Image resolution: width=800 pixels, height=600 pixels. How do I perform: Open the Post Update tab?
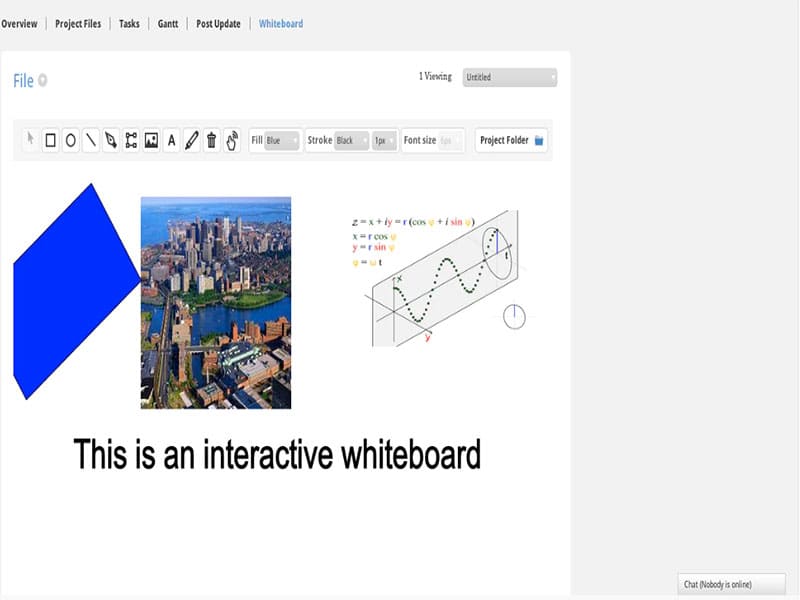[x=218, y=23]
